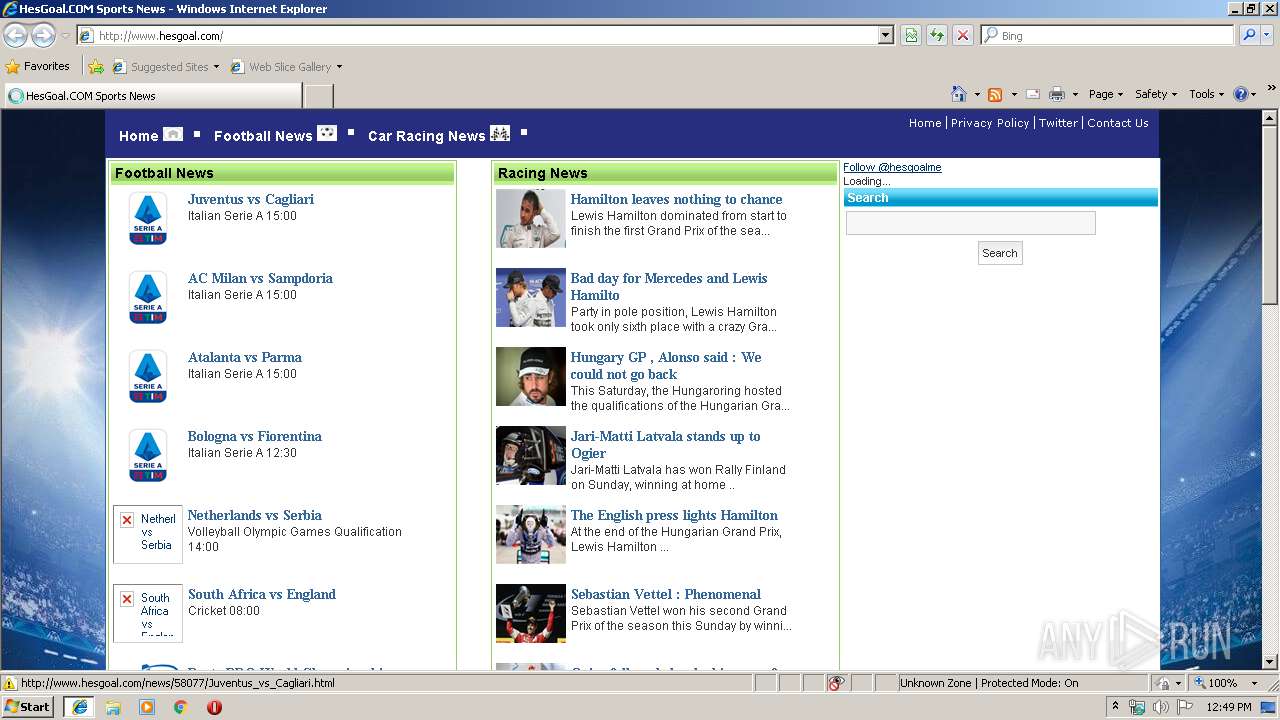Open the Suggested Sites dropdown
Viewport: 1280px width, 720px height.
[166, 67]
